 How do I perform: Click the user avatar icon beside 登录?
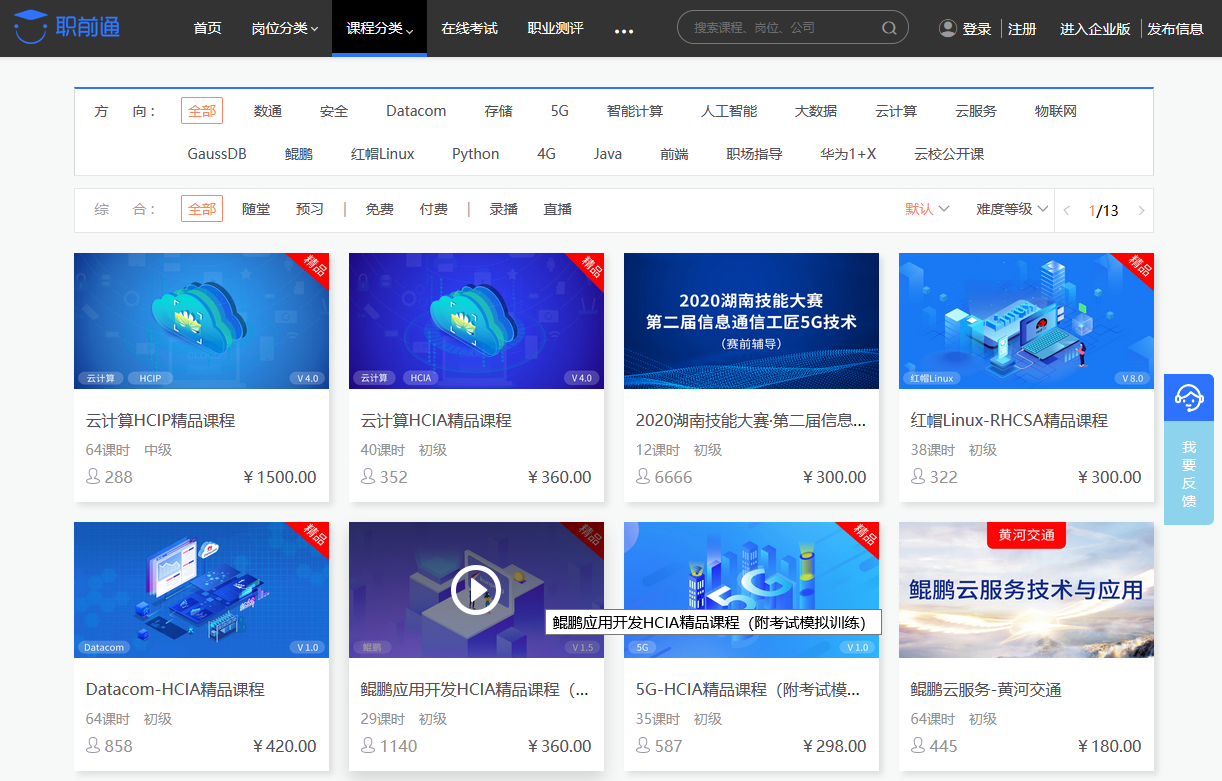[x=948, y=28]
